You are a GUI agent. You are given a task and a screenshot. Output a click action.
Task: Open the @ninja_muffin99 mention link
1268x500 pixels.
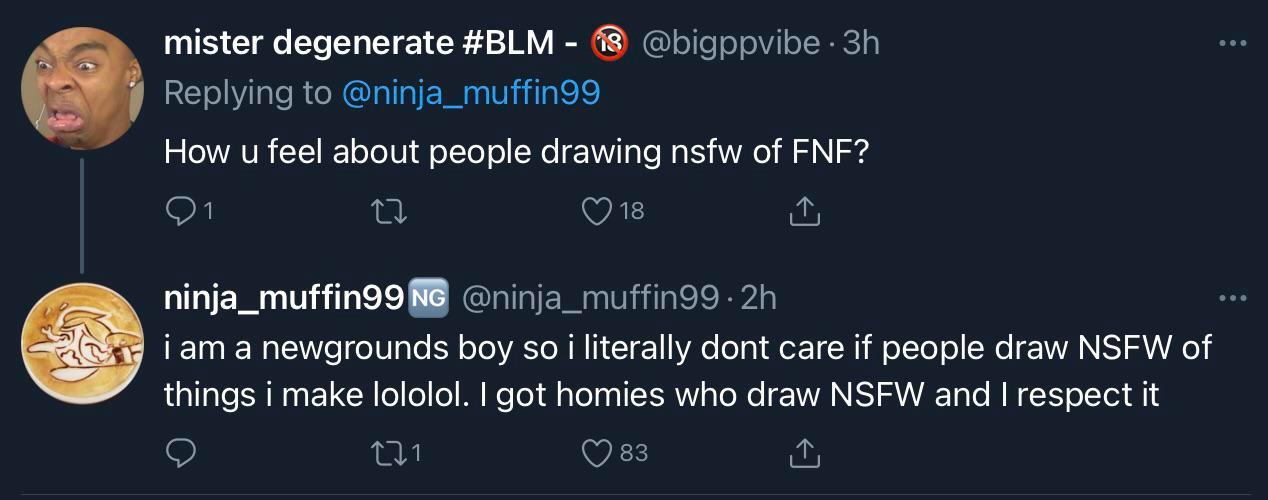[471, 93]
